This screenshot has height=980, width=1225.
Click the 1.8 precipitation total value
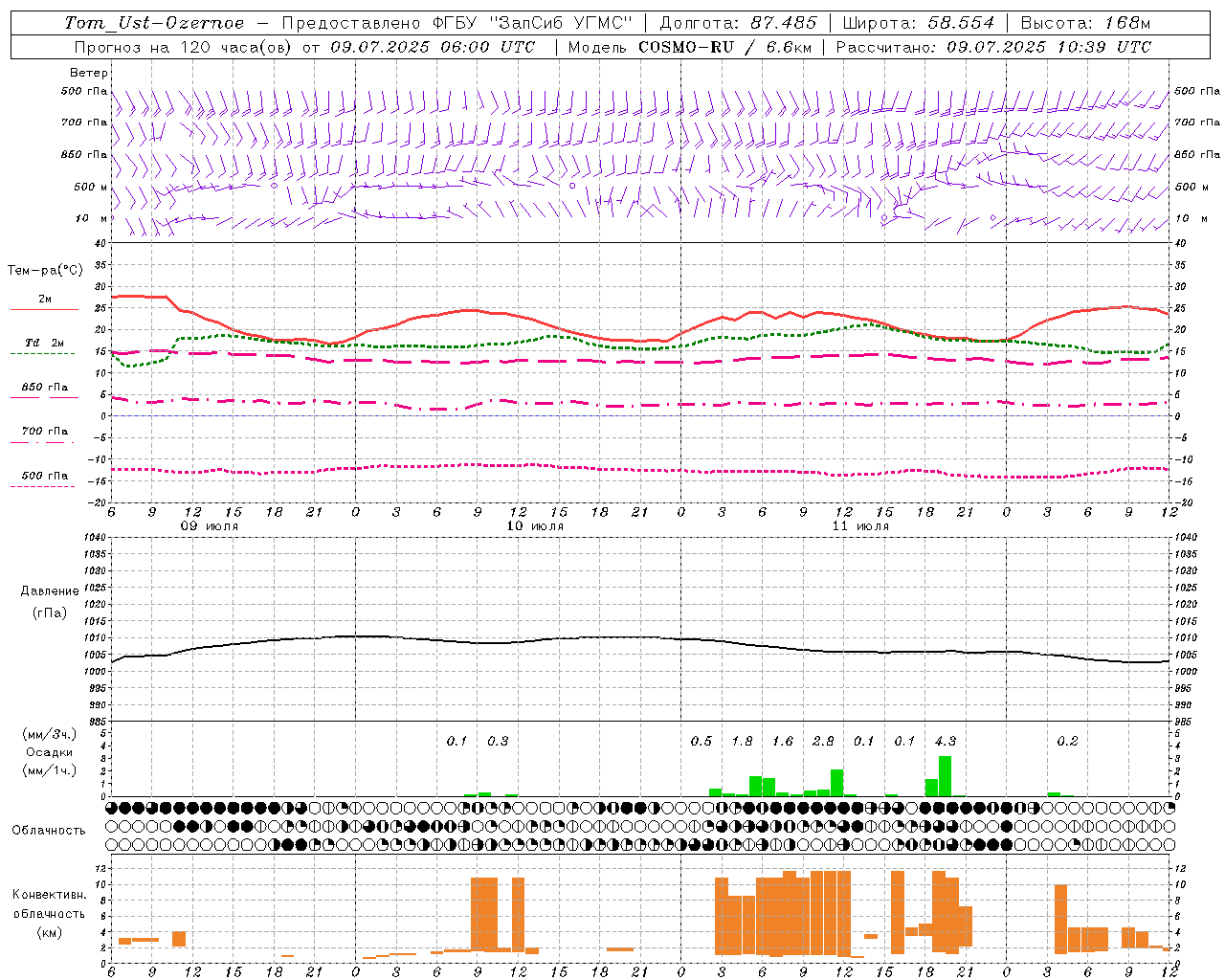pyautogui.click(x=742, y=742)
